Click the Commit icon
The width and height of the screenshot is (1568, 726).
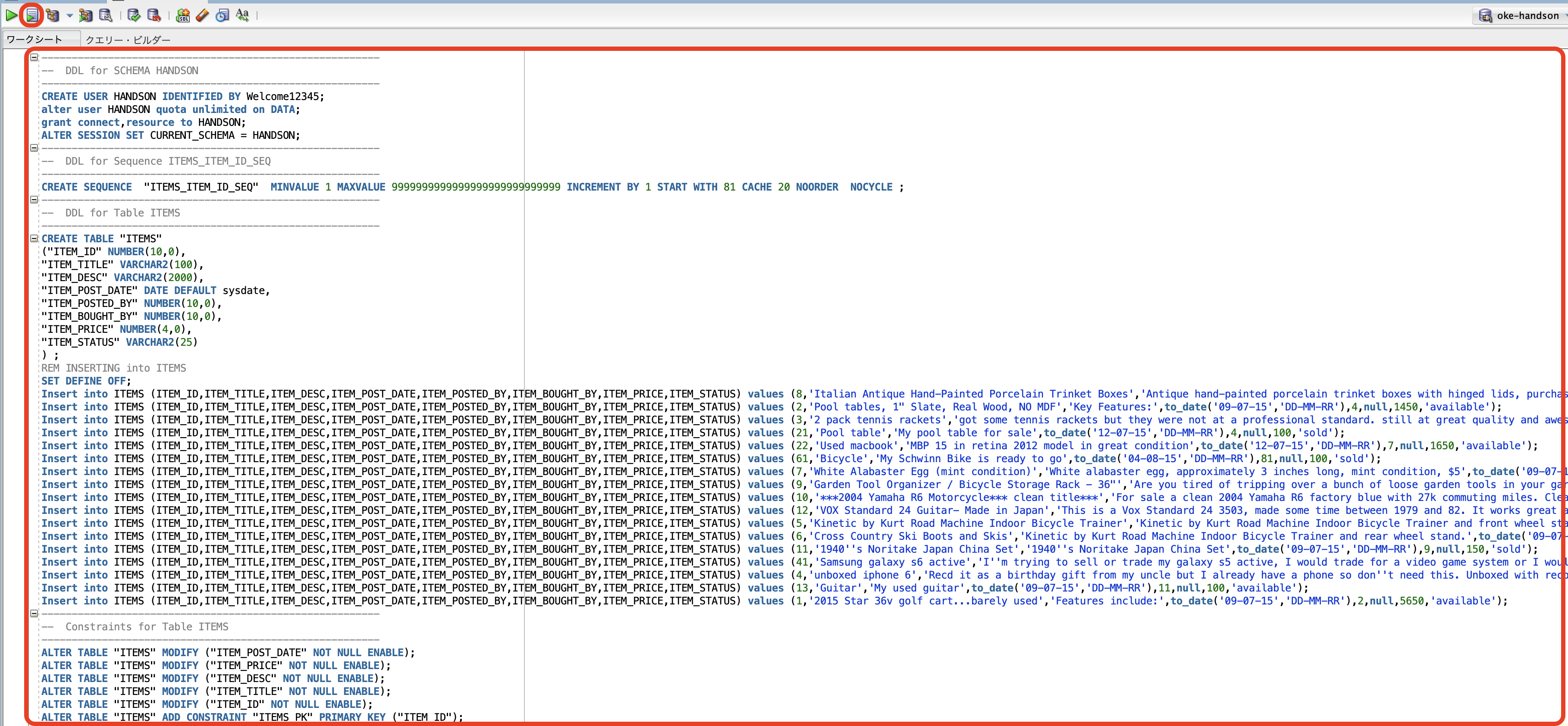pyautogui.click(x=134, y=15)
